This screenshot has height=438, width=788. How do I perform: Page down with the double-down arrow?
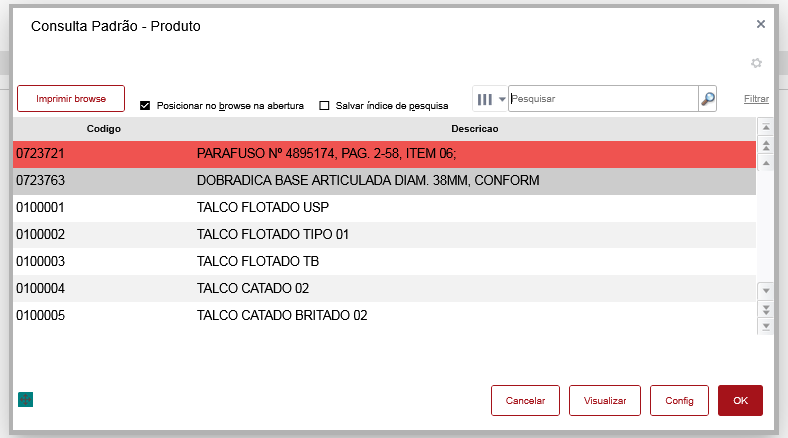767,308
